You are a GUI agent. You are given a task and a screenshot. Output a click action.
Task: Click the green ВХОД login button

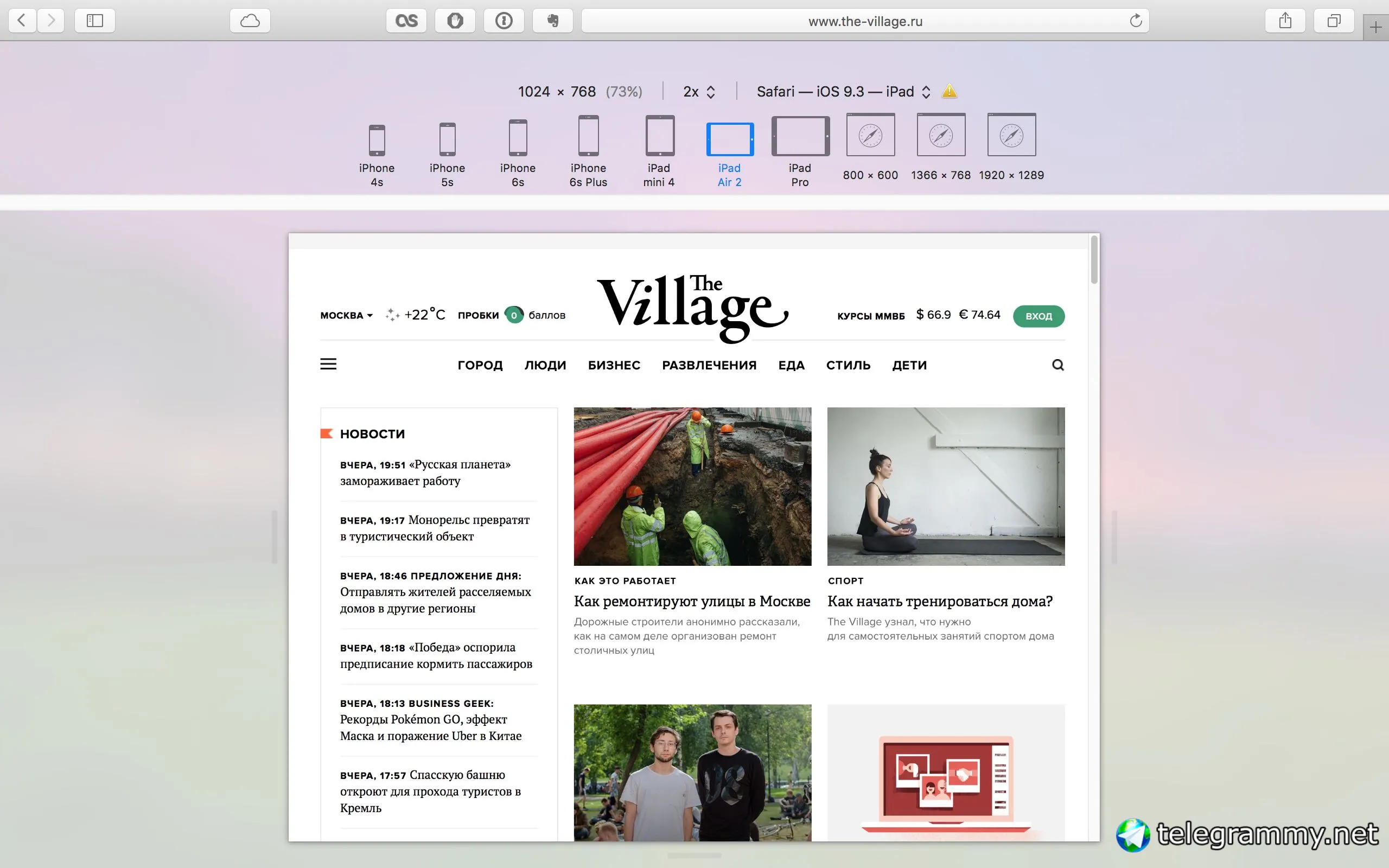1038,316
